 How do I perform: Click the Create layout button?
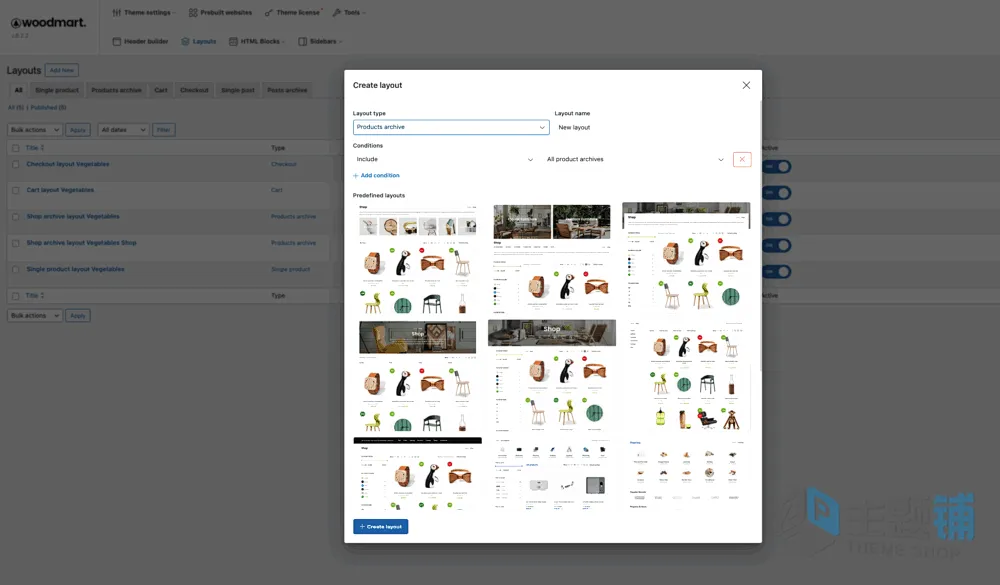(381, 526)
